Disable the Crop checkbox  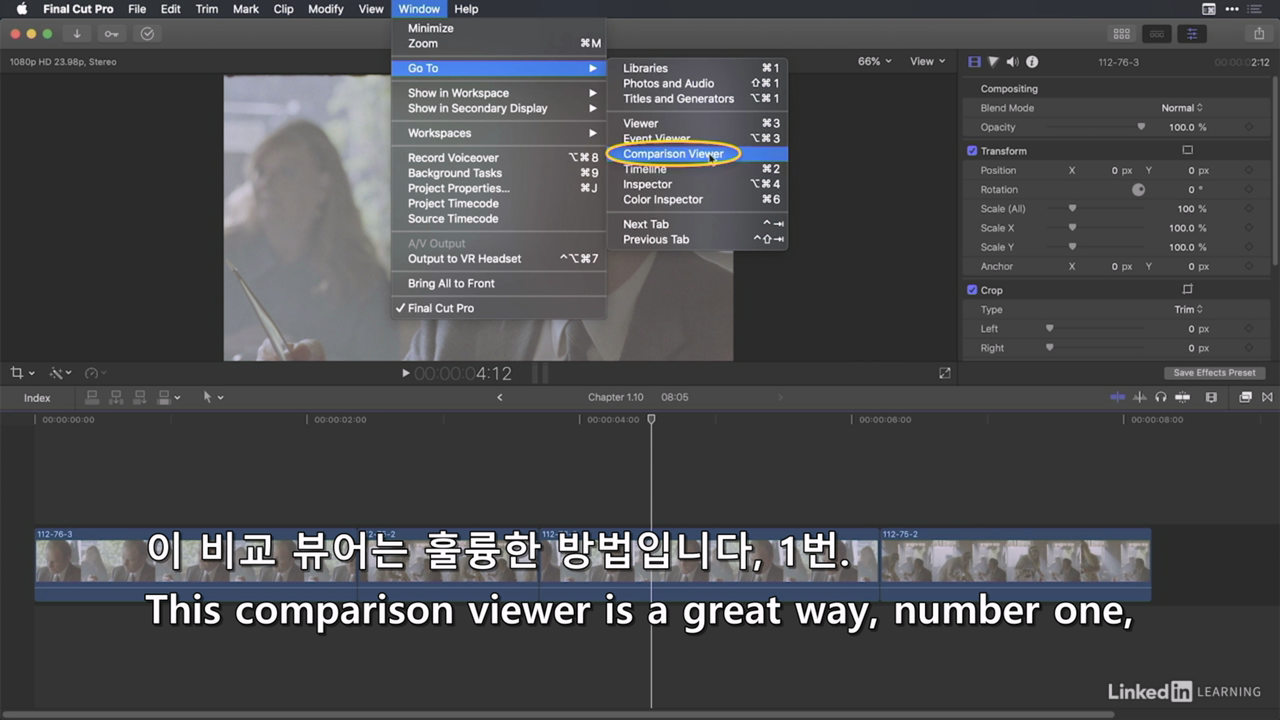(972, 290)
